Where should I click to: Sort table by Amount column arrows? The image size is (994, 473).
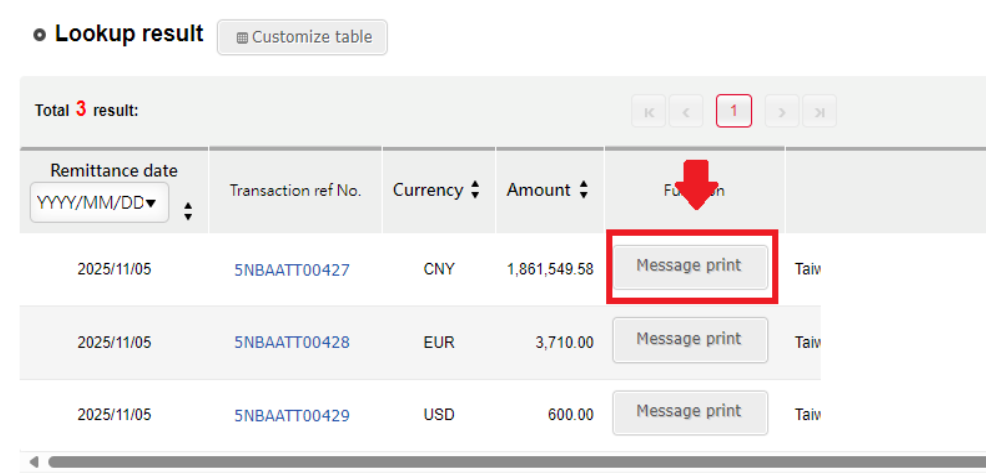pyautogui.click(x=583, y=190)
